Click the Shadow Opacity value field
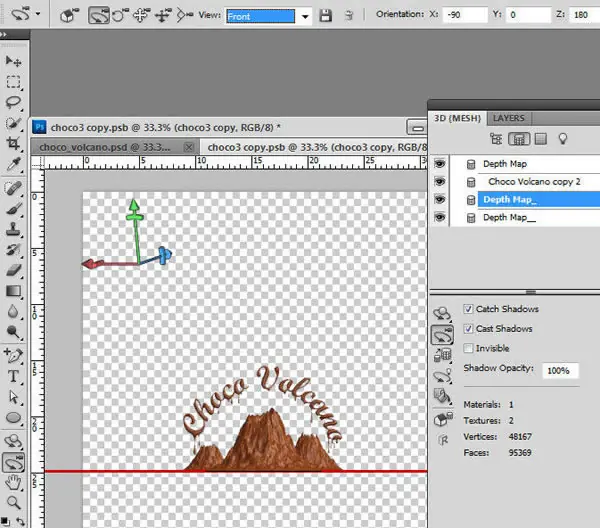The width and height of the screenshot is (600, 528). point(560,370)
